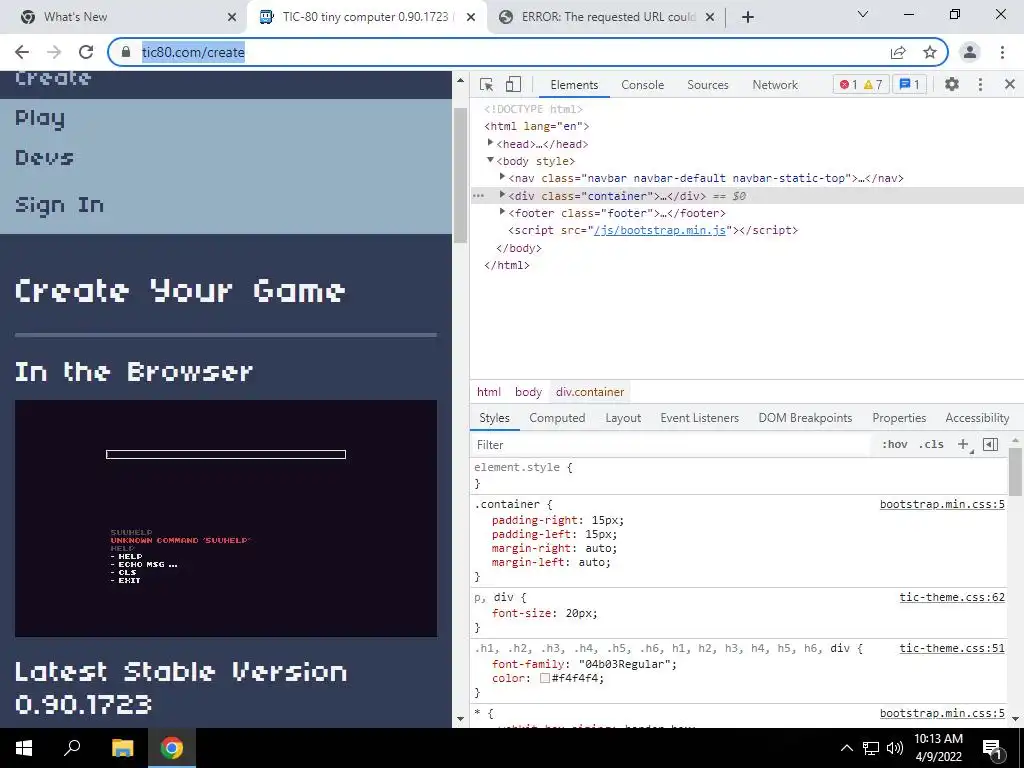Close the ERROR tab
Image resolution: width=1024 pixels, height=768 pixels.
711,18
